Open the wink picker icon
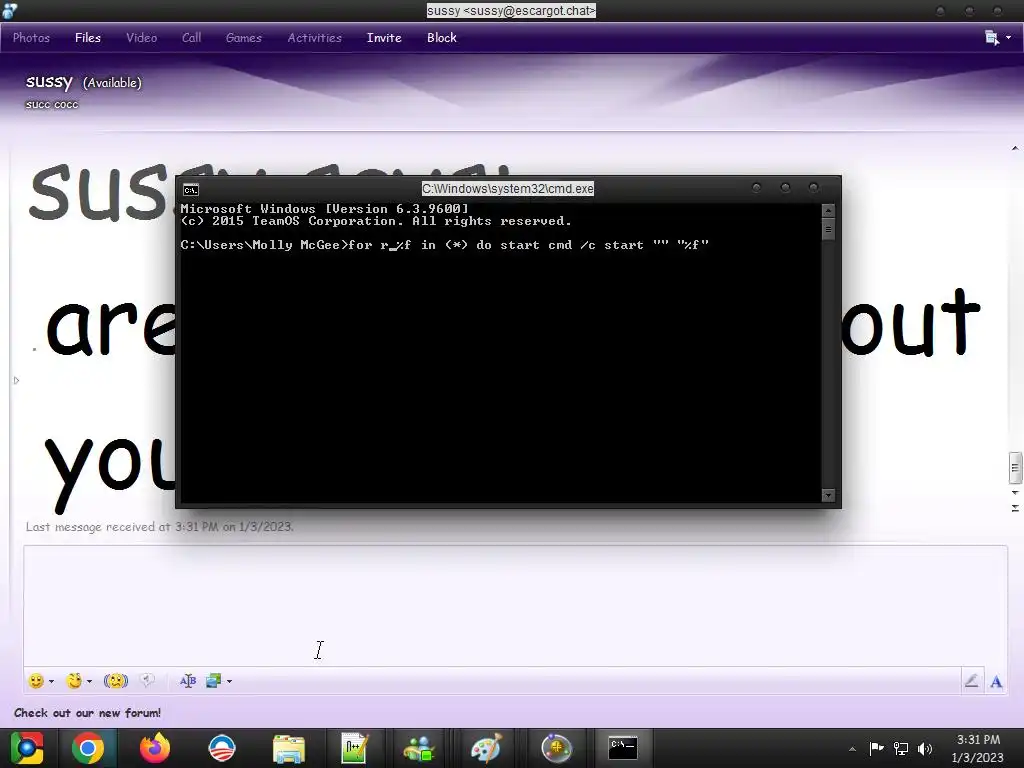 [x=74, y=681]
